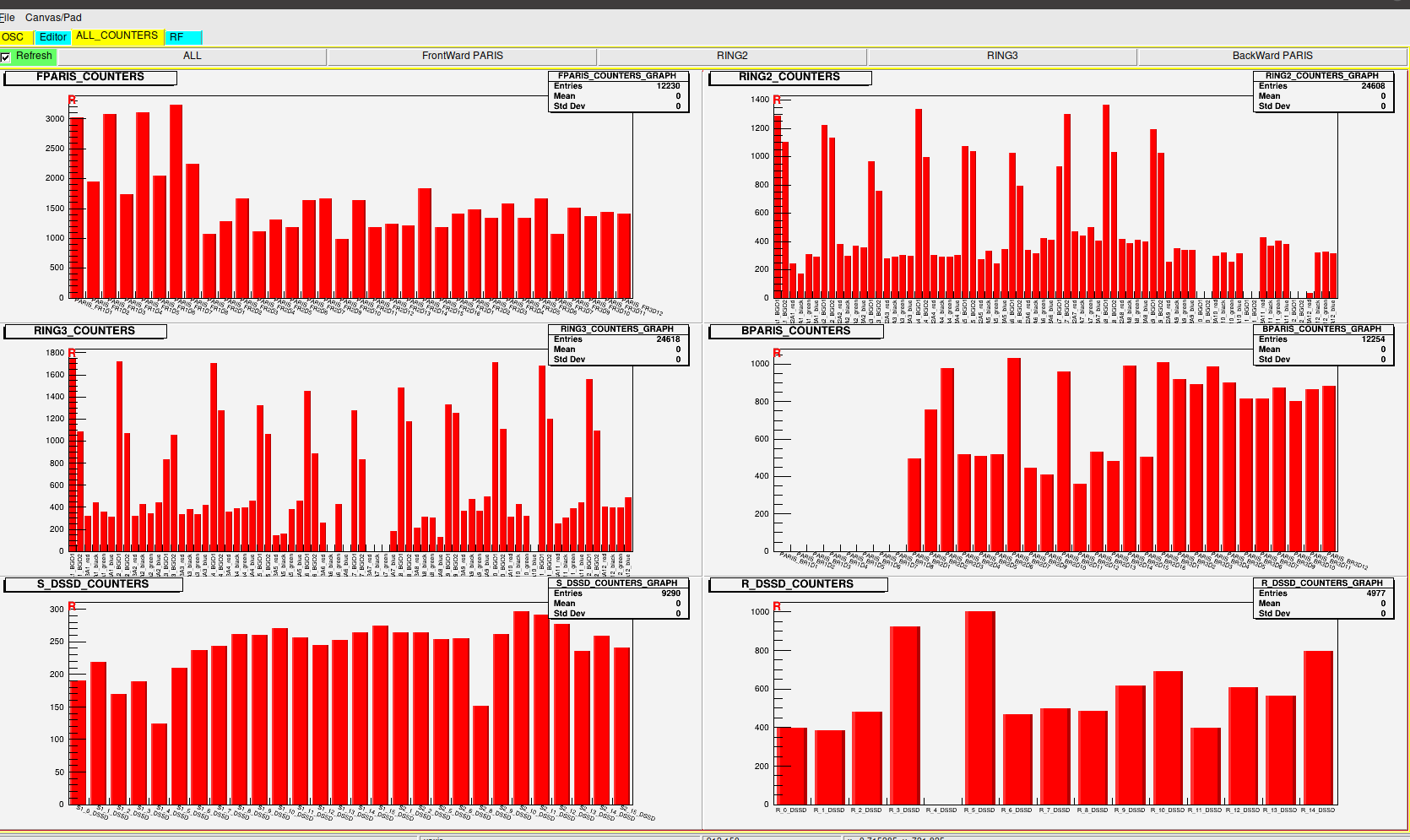Show the RING2 view button
The height and width of the screenshot is (840, 1410).
732,56
